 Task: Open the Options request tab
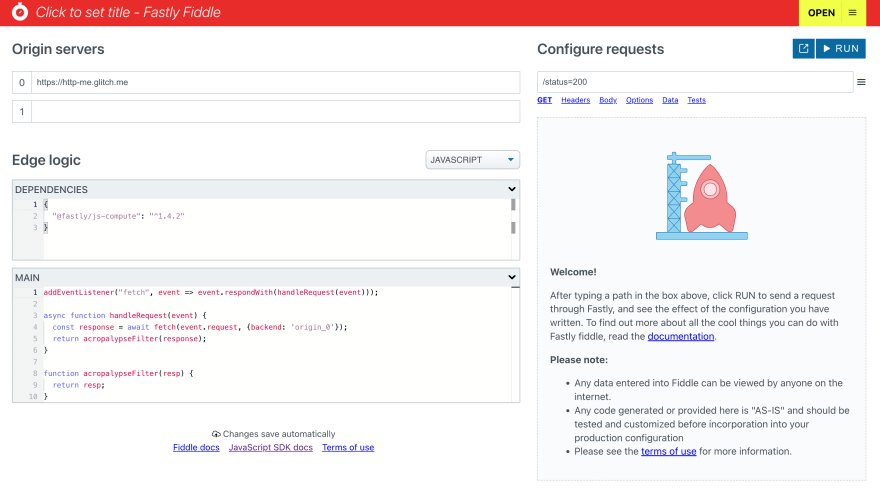pos(639,100)
